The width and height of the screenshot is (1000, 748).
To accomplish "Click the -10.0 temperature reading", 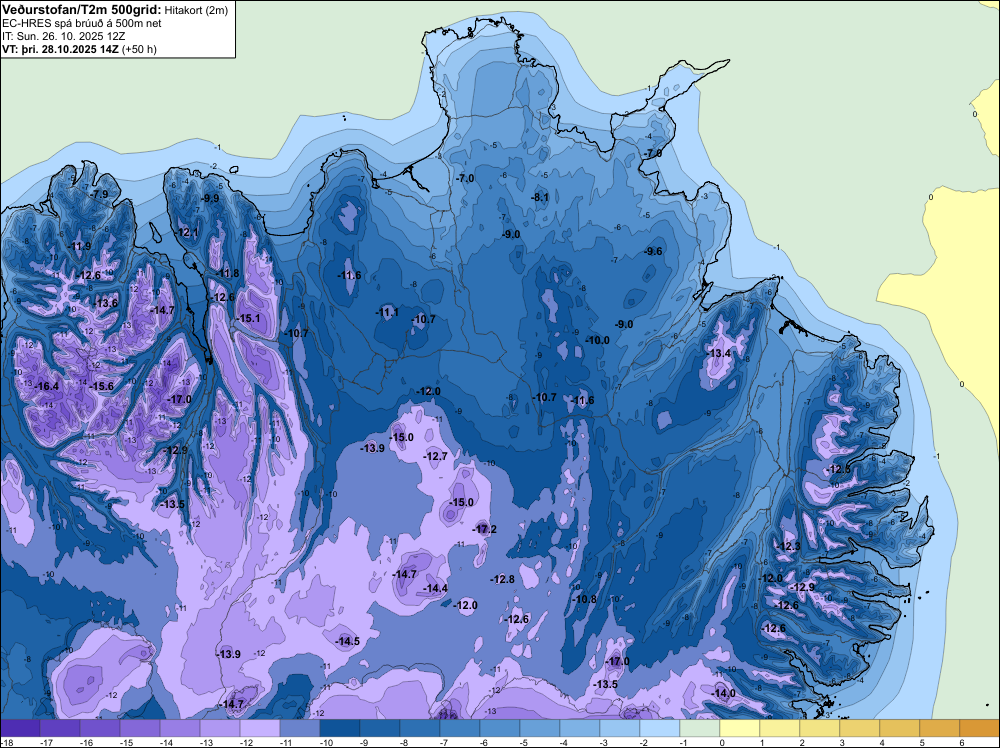I will [598, 341].
